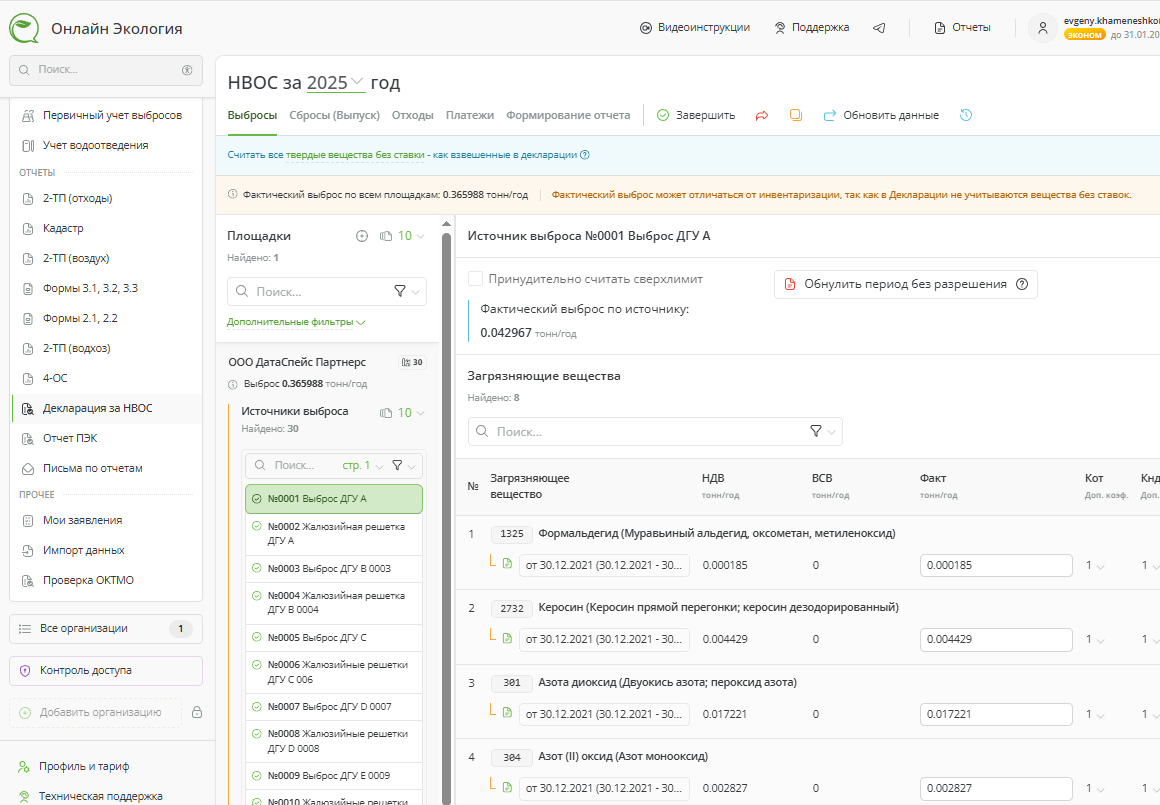Viewport: 1160px width, 805px height.
Task: Open date period dropdown for Формальдегид row
Action: click(605, 565)
